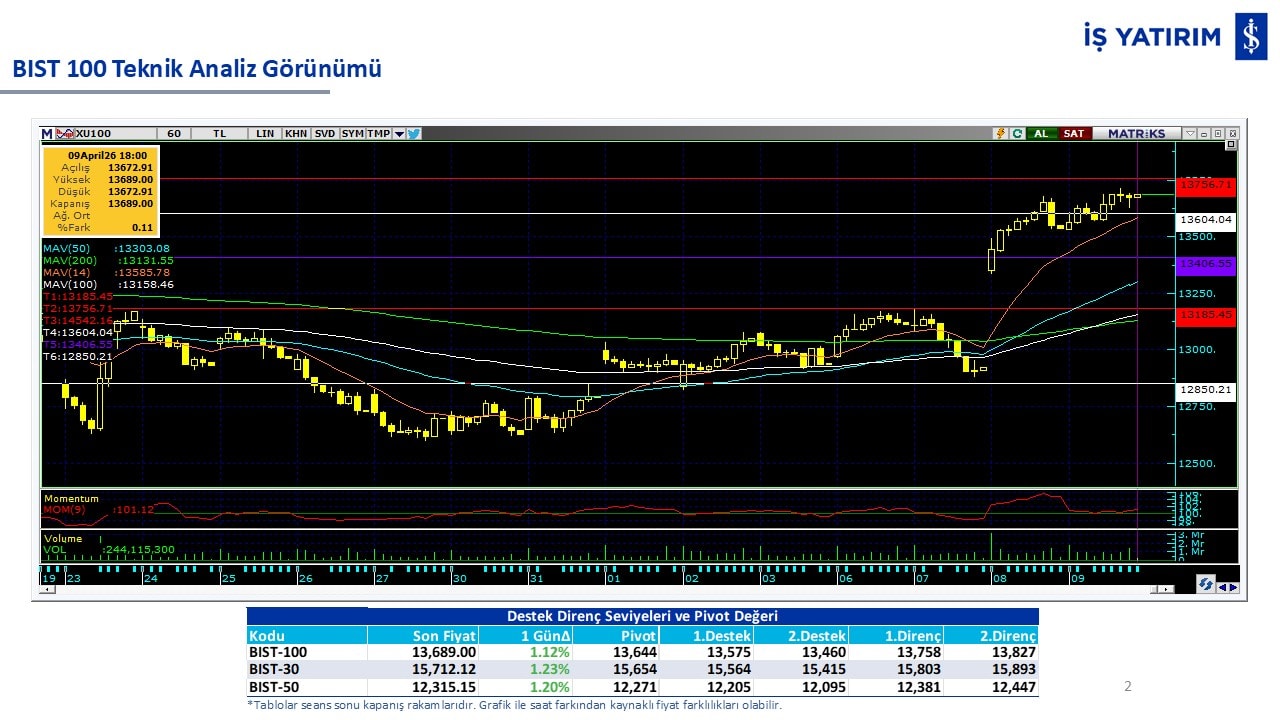
Task: Refresh the chart with the green arrow icon
Action: (x=1016, y=133)
